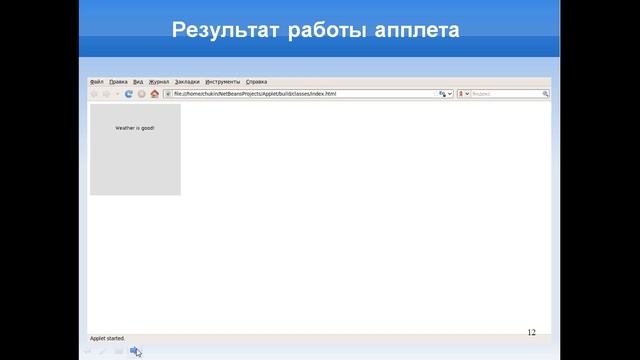
Task: Open the Правка menu
Action: (x=118, y=82)
